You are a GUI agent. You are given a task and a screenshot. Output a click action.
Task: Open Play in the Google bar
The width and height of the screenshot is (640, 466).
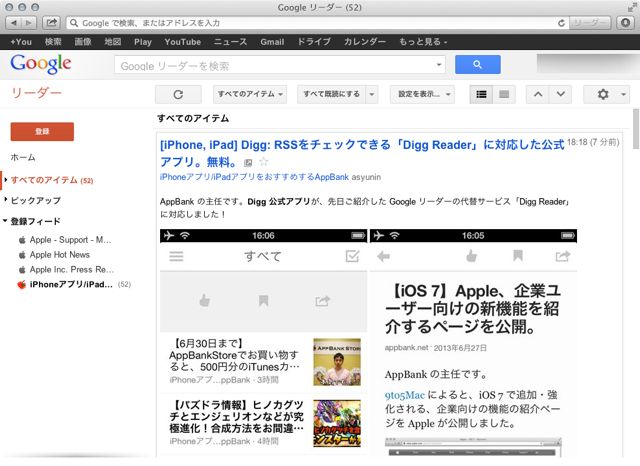tap(142, 42)
